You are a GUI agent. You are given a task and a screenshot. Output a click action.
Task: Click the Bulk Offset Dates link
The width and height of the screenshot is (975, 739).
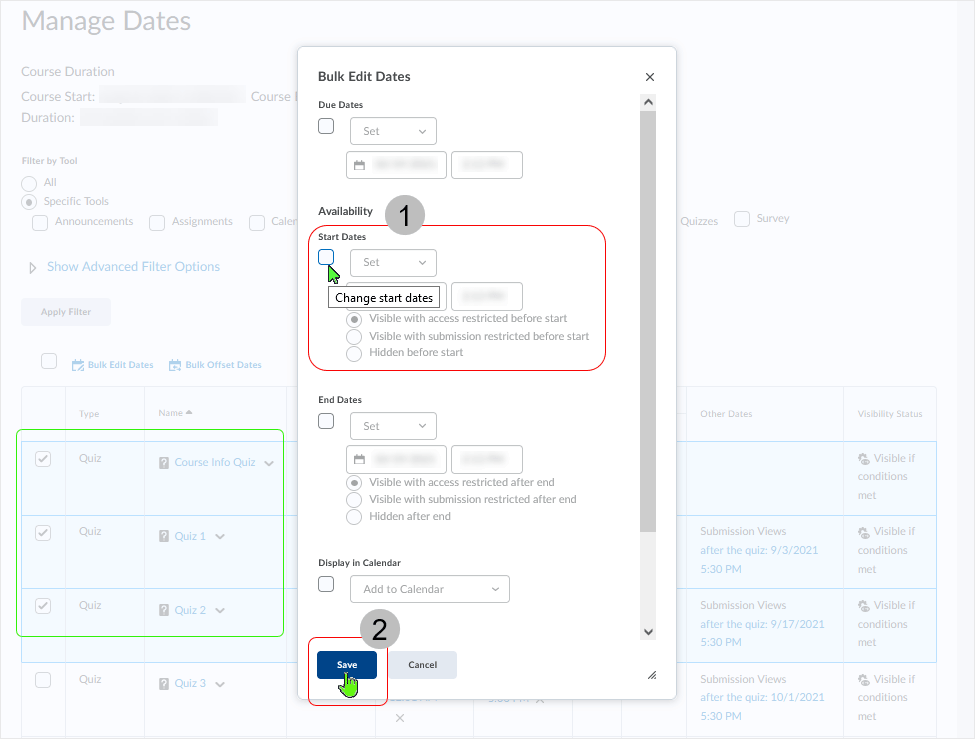click(223, 365)
